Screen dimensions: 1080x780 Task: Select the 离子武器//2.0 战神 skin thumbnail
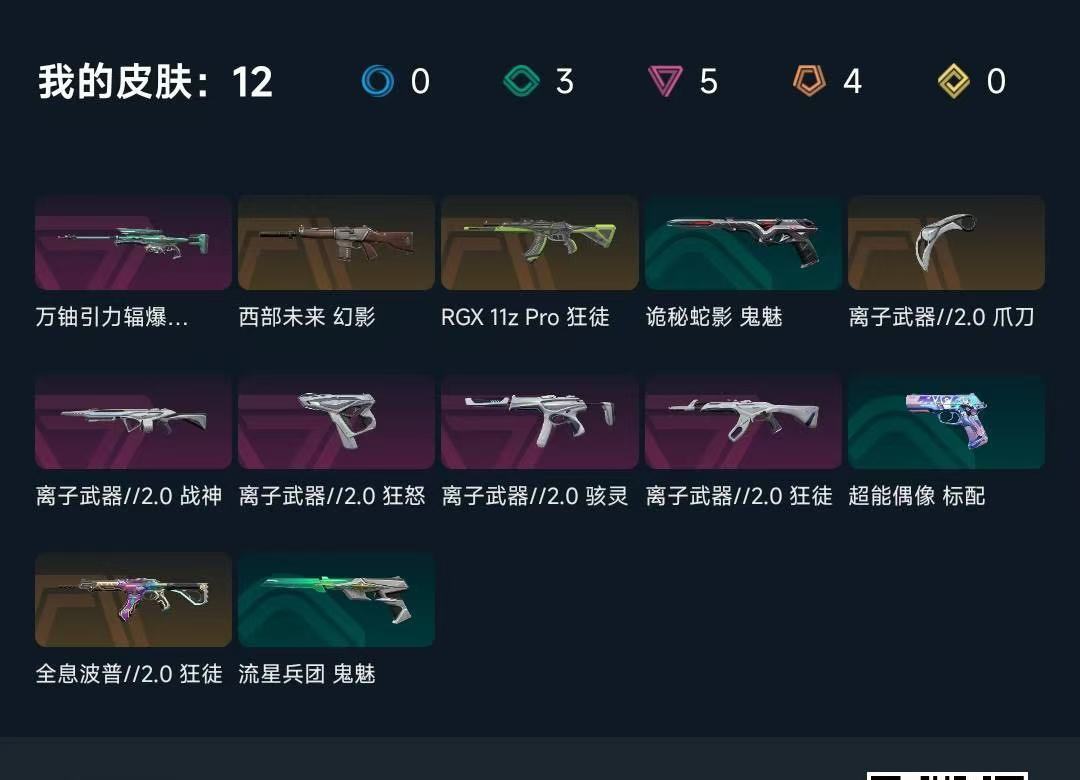click(133, 422)
